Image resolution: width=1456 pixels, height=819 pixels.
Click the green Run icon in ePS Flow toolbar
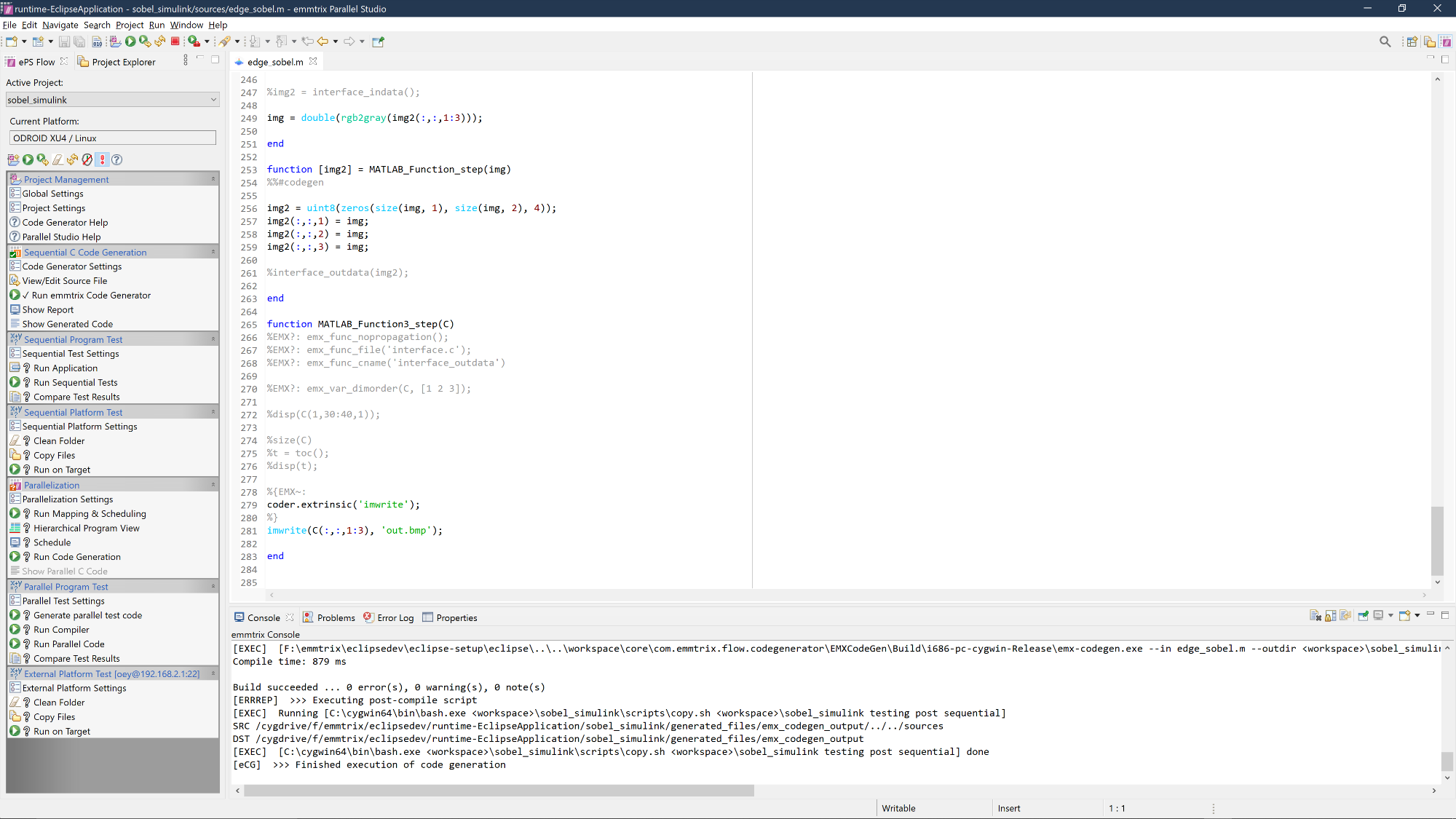click(x=28, y=159)
